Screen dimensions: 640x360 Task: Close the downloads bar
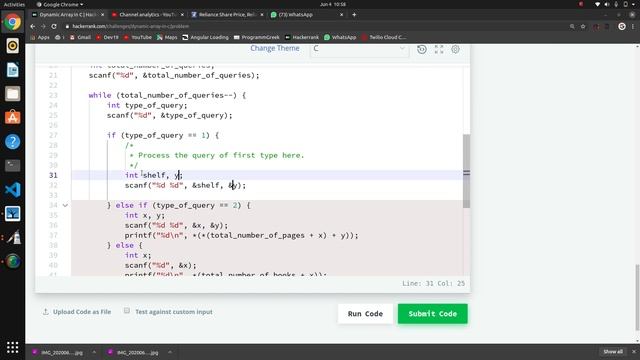pyautogui.click(x=634, y=352)
